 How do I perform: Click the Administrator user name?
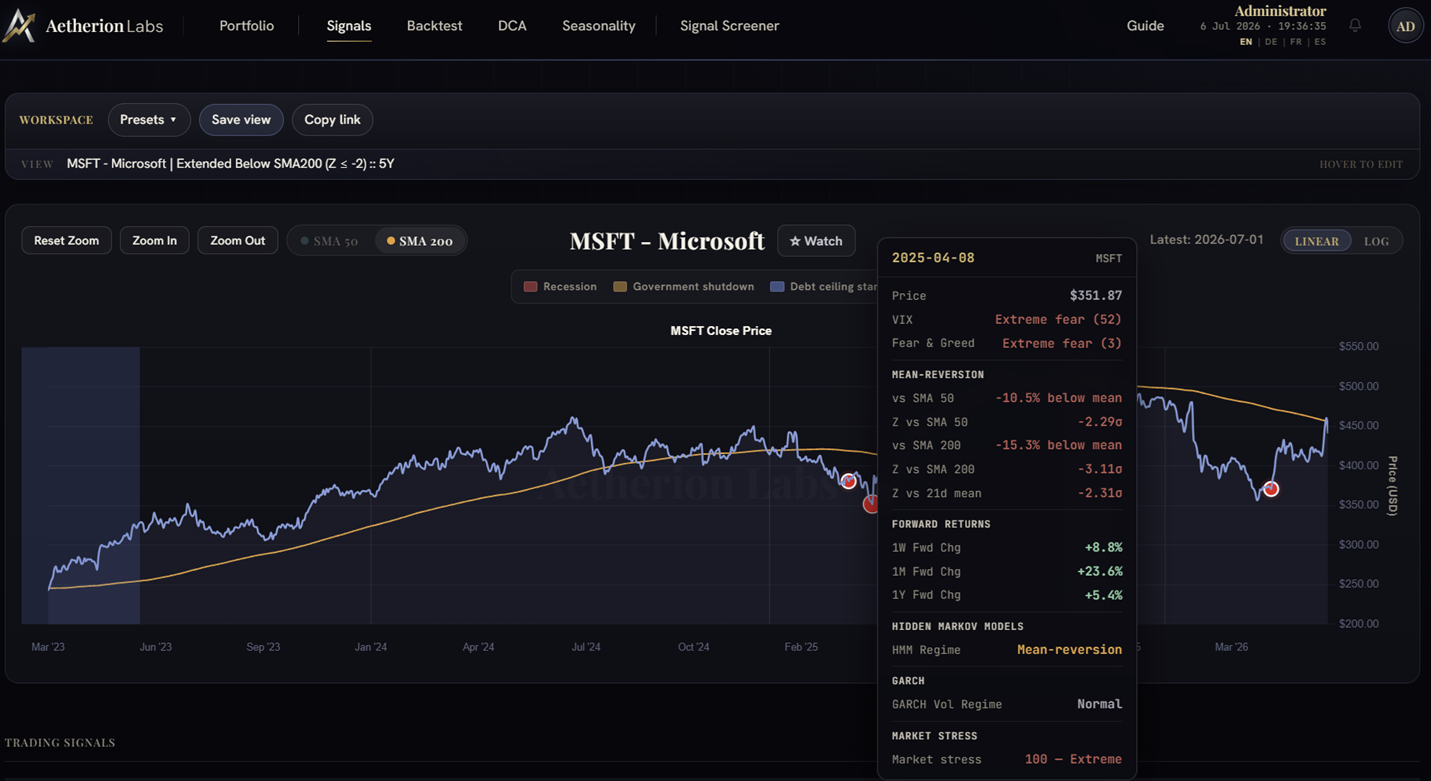tap(1280, 11)
